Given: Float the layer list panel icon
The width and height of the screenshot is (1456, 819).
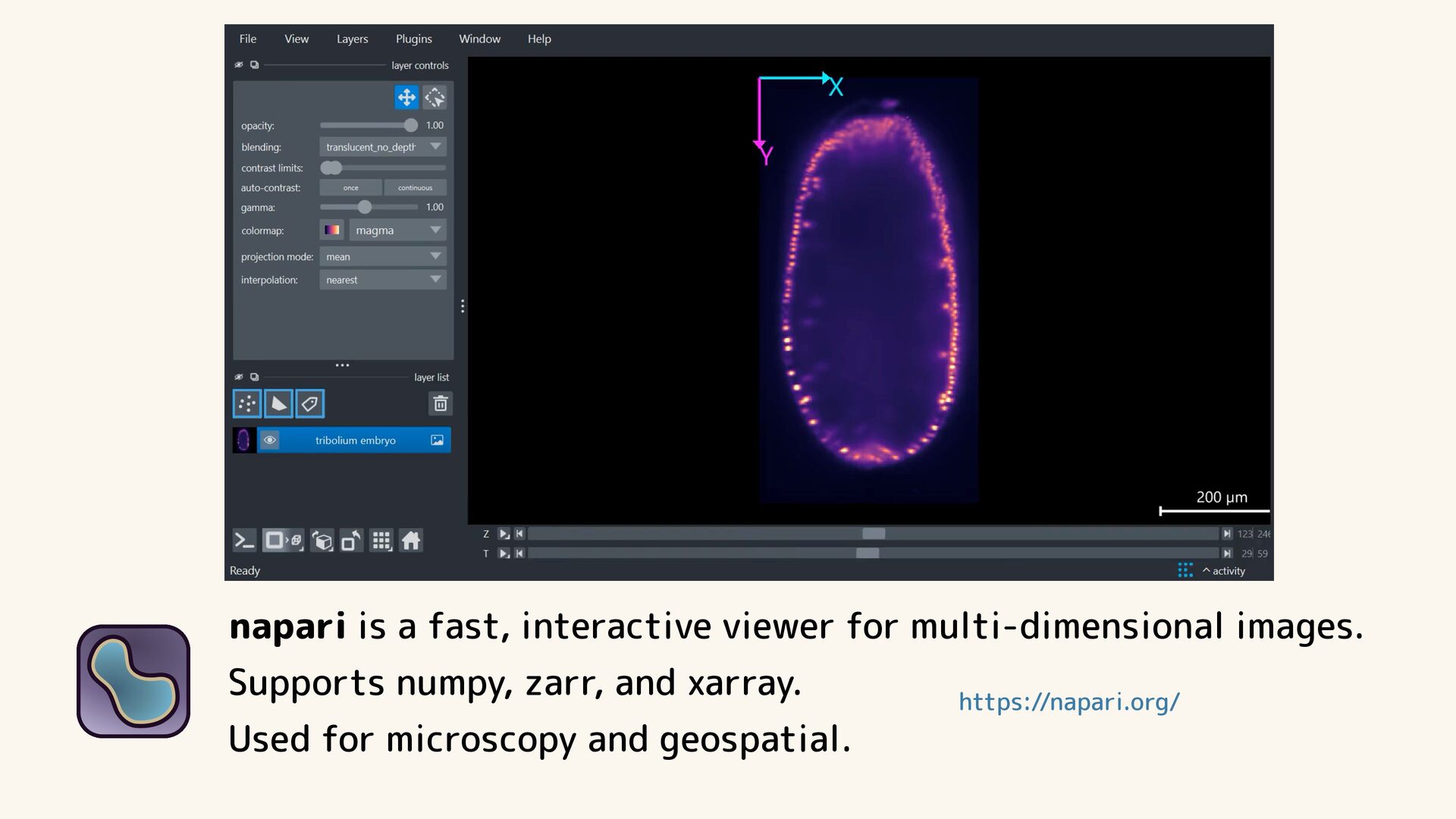Looking at the screenshot, I should (x=255, y=377).
